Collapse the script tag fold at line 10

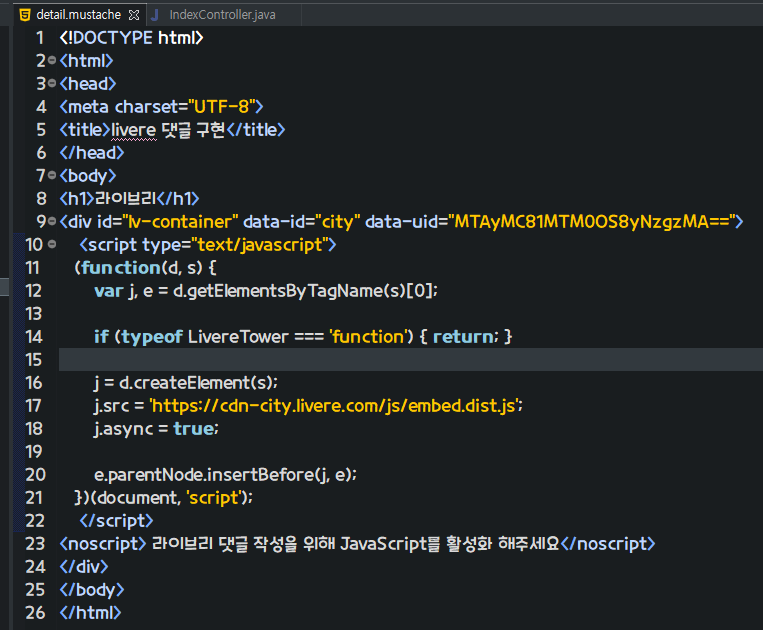coord(52,244)
